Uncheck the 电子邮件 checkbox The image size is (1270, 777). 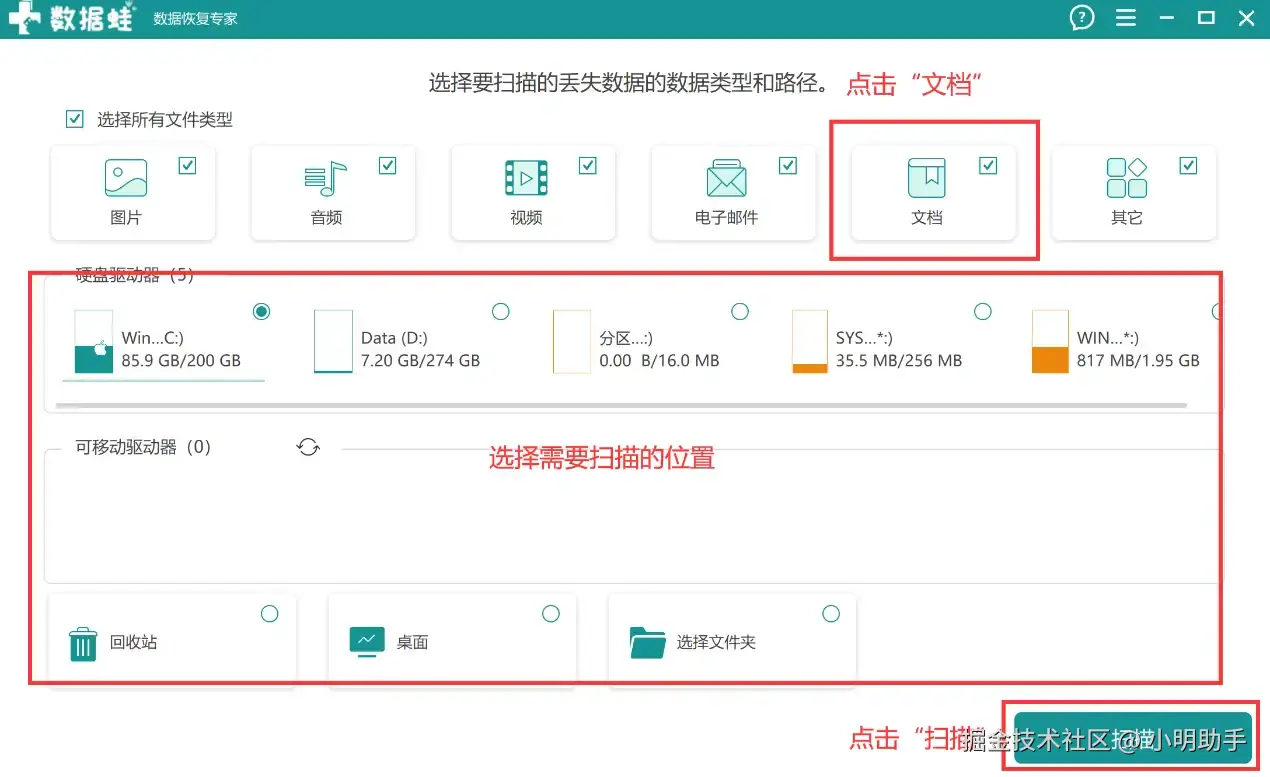pos(788,165)
